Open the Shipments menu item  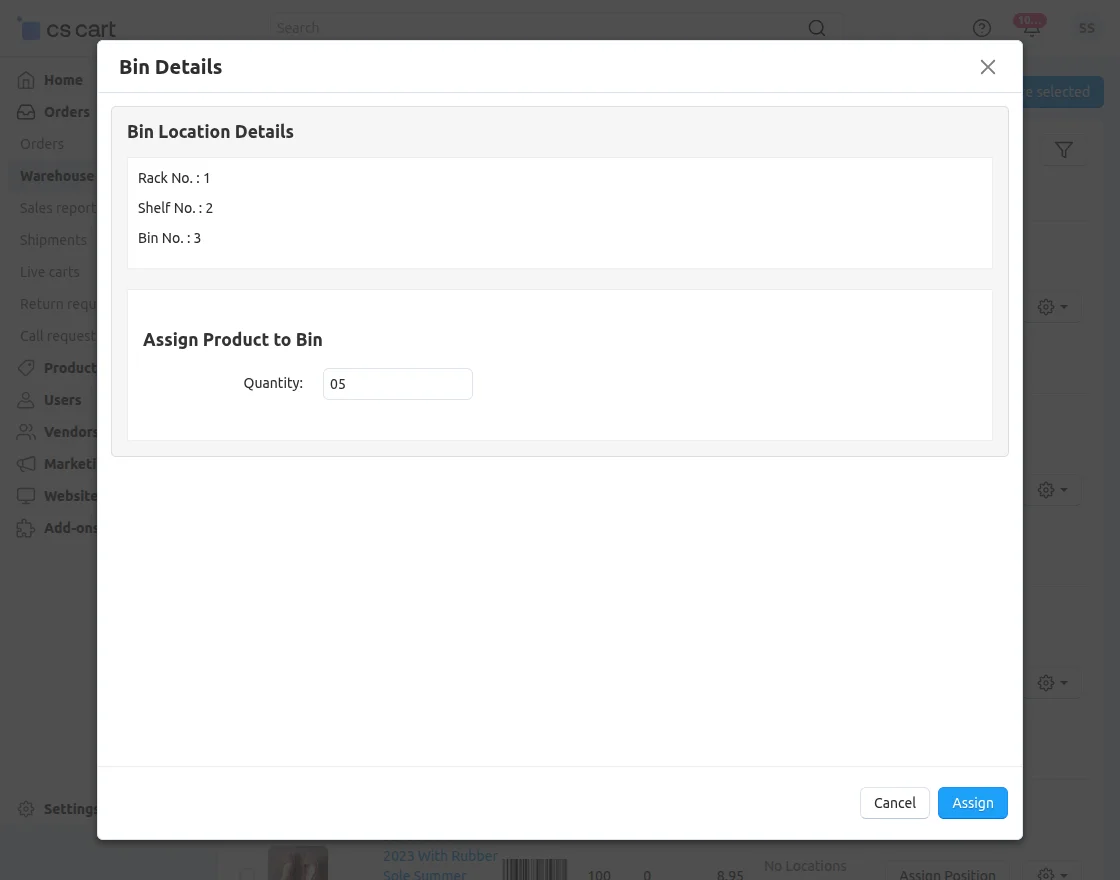(53, 240)
